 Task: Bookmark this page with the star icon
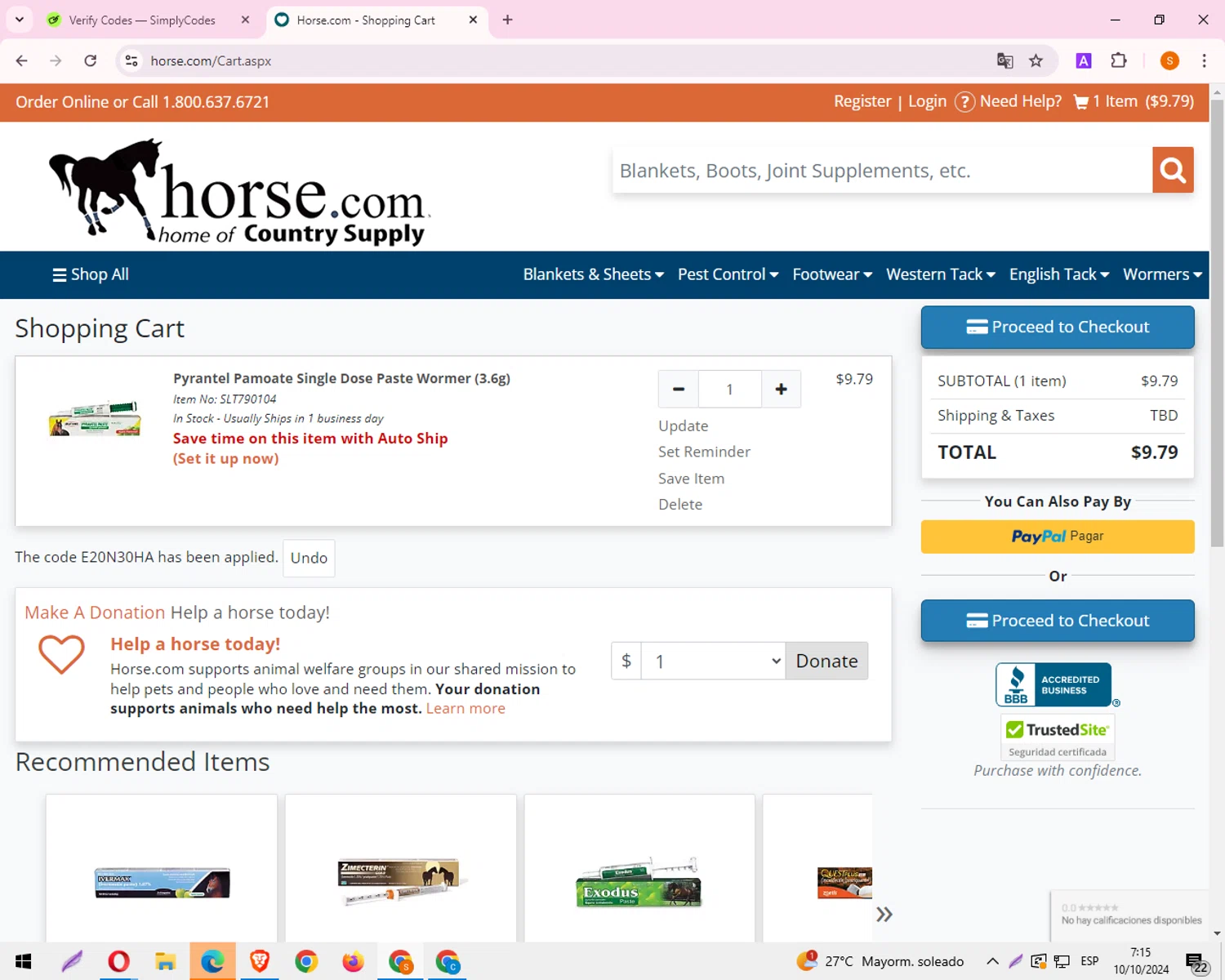pyautogui.click(x=1036, y=60)
